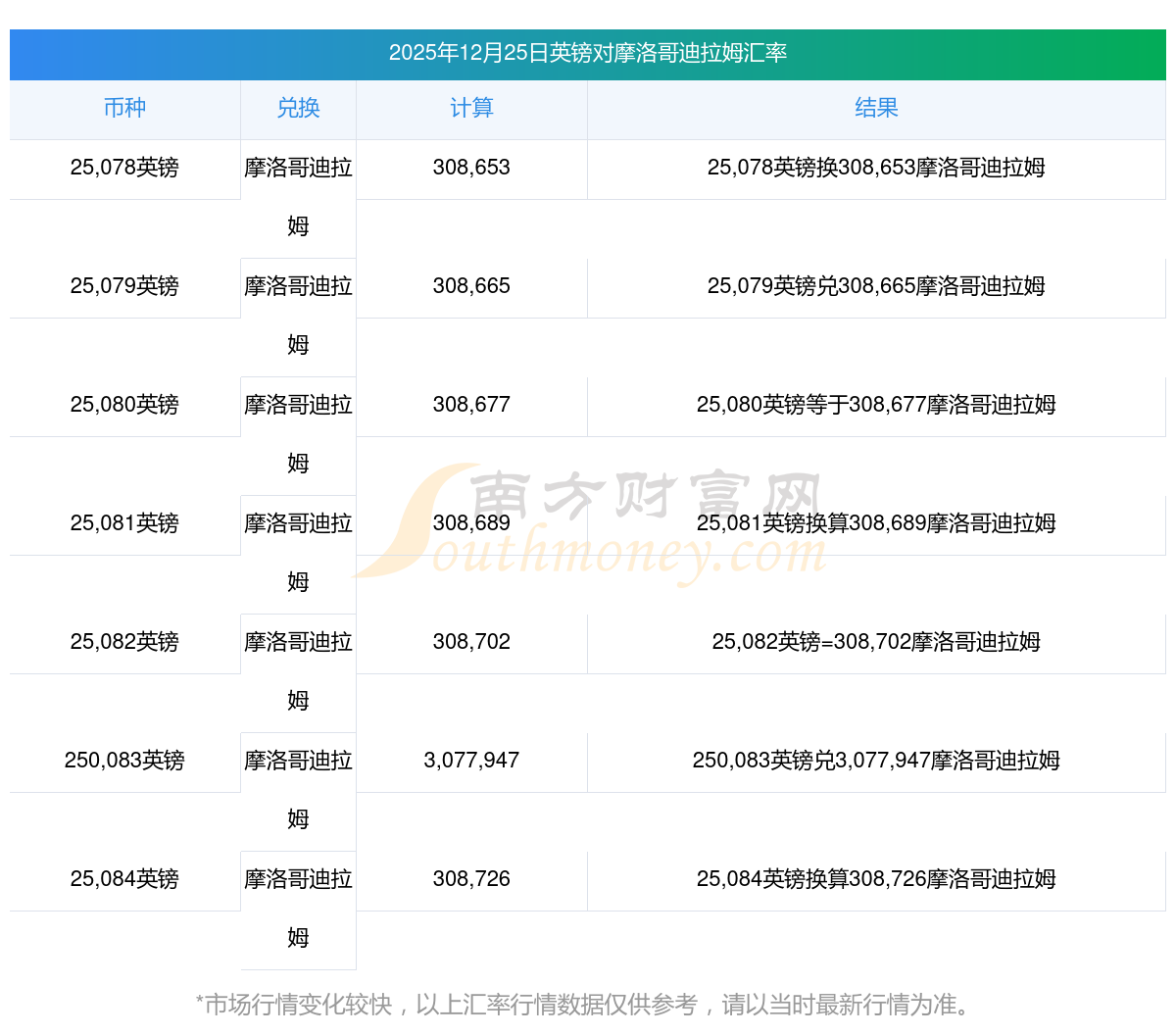Viewport: 1176px width, 1035px height.
Task: Select the 25,084英镑 cell
Action: [124, 879]
